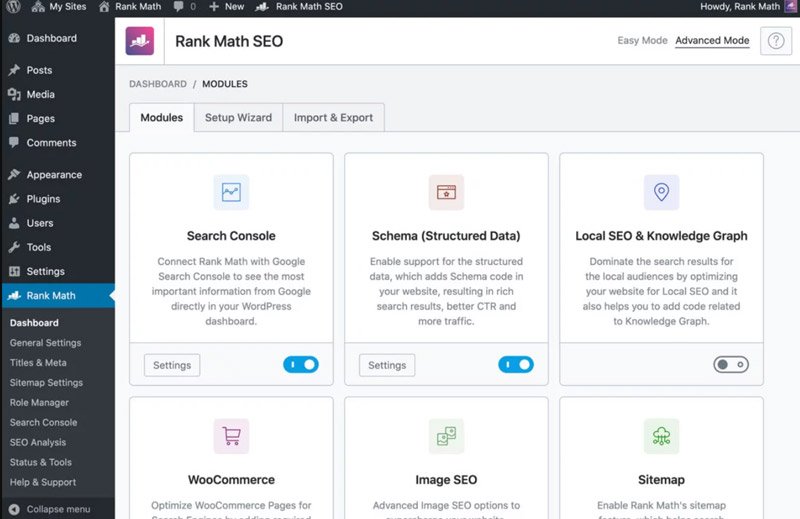
Task: Click the WordPress logo in admin bar
Action: coord(13,6)
